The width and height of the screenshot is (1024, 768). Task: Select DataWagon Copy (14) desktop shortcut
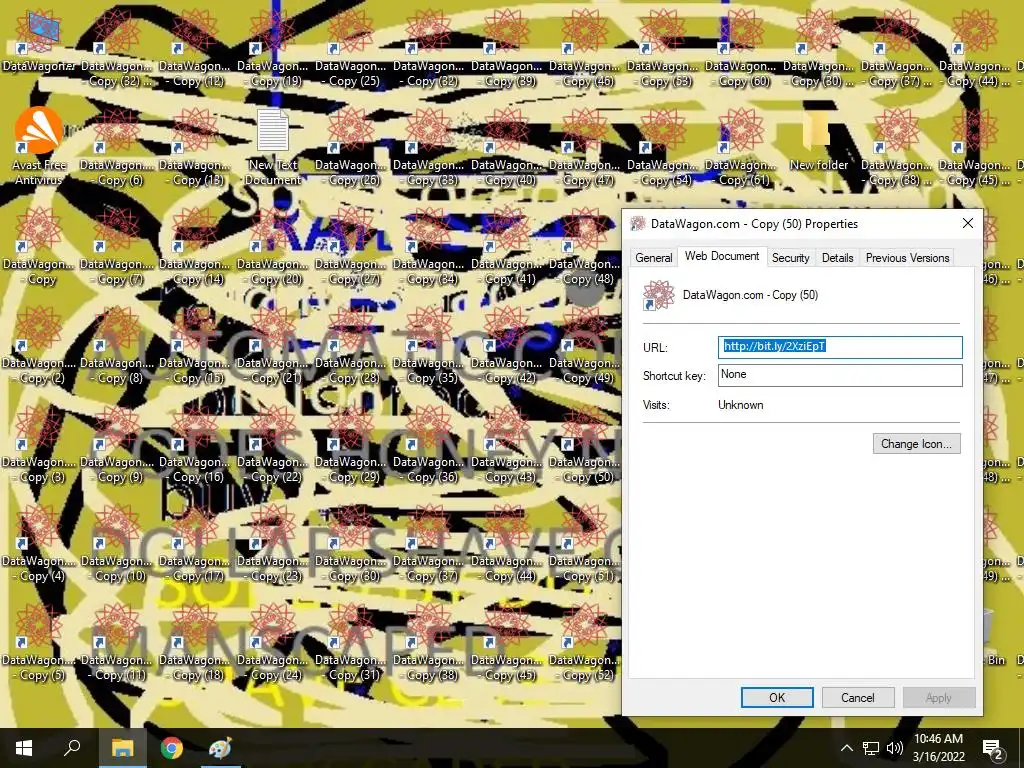point(195,246)
